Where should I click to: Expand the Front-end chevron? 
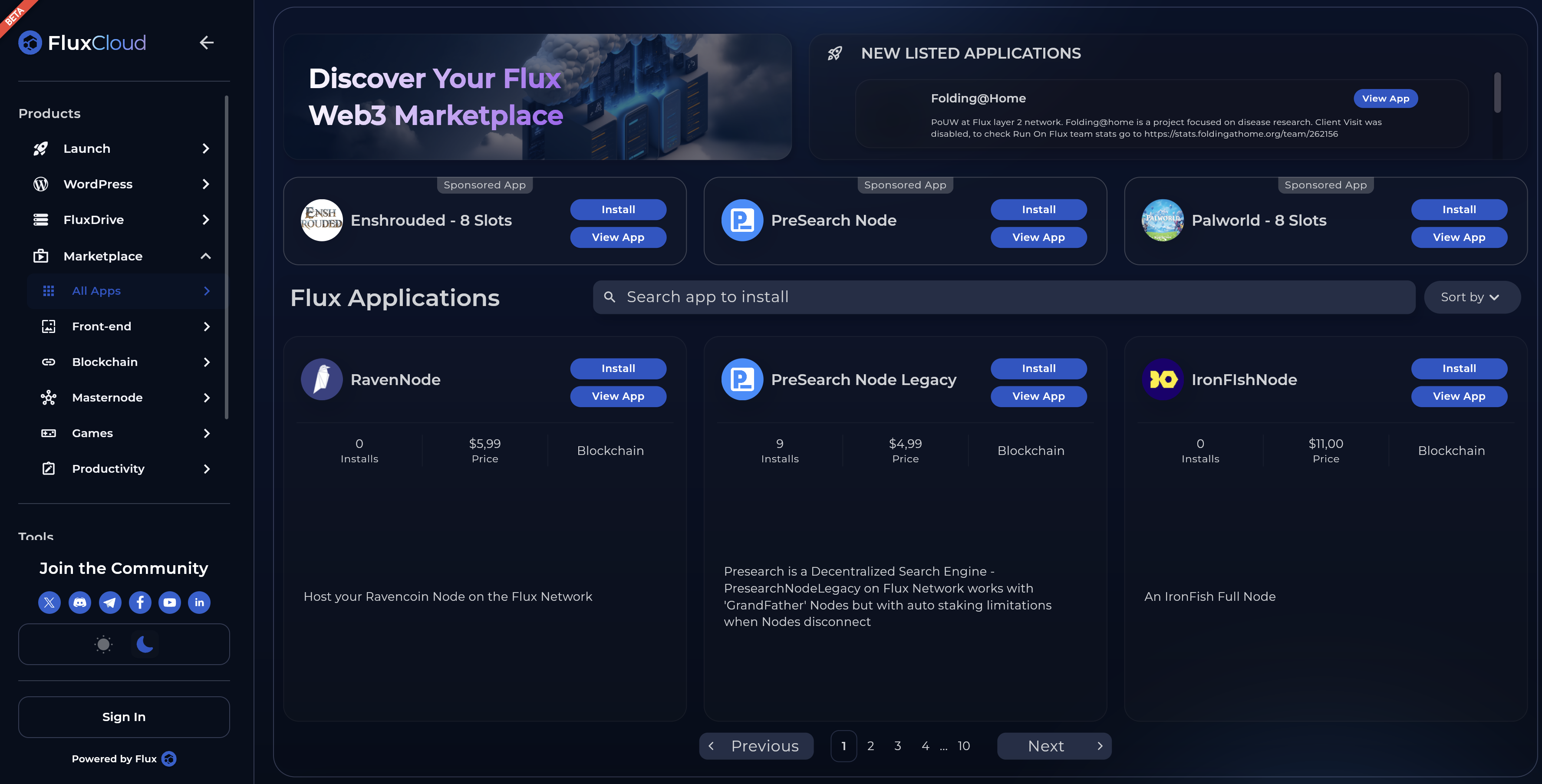click(207, 326)
